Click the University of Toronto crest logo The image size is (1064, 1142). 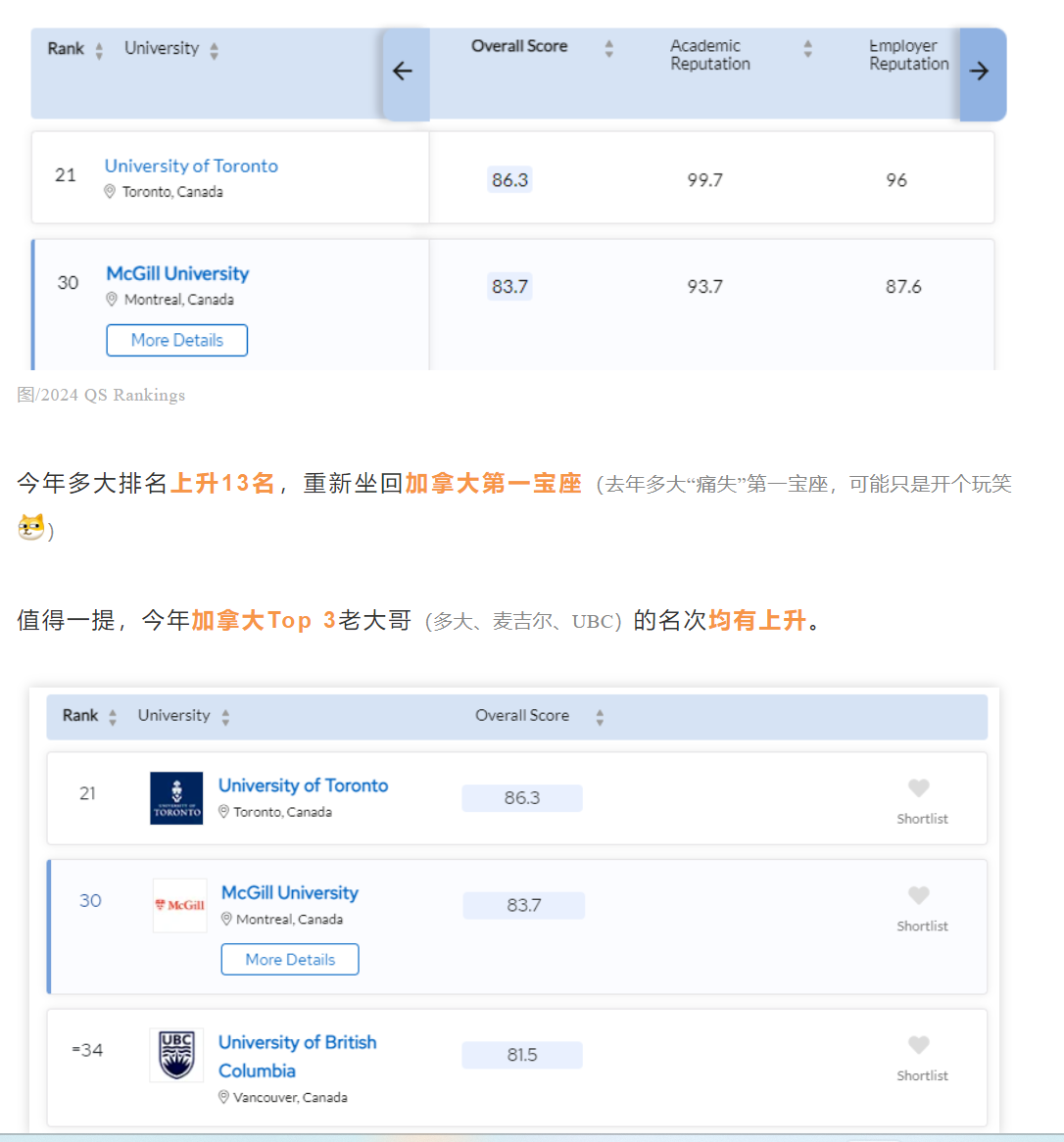click(176, 798)
